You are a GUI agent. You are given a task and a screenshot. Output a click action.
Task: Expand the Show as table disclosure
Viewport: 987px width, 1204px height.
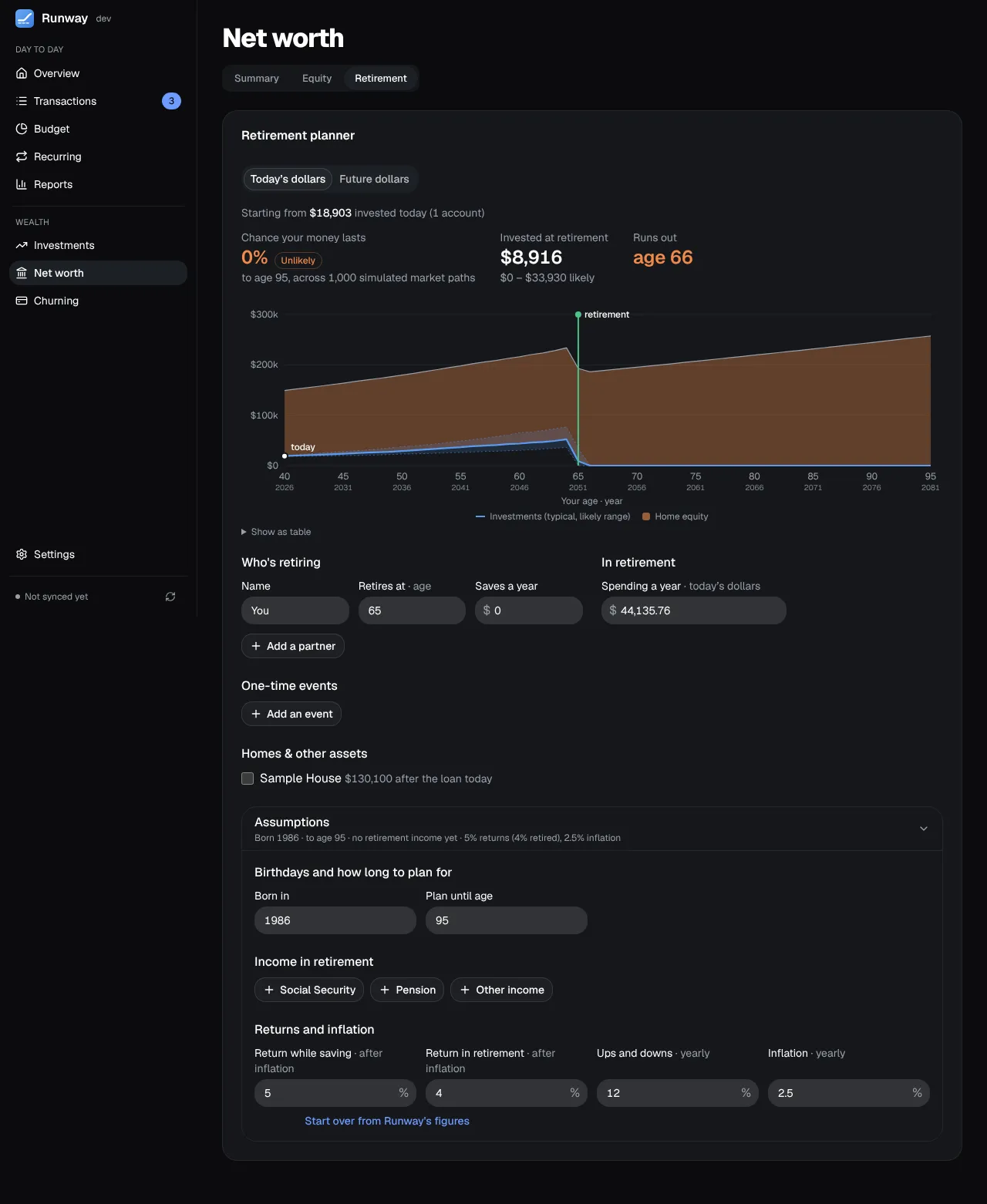tap(276, 532)
